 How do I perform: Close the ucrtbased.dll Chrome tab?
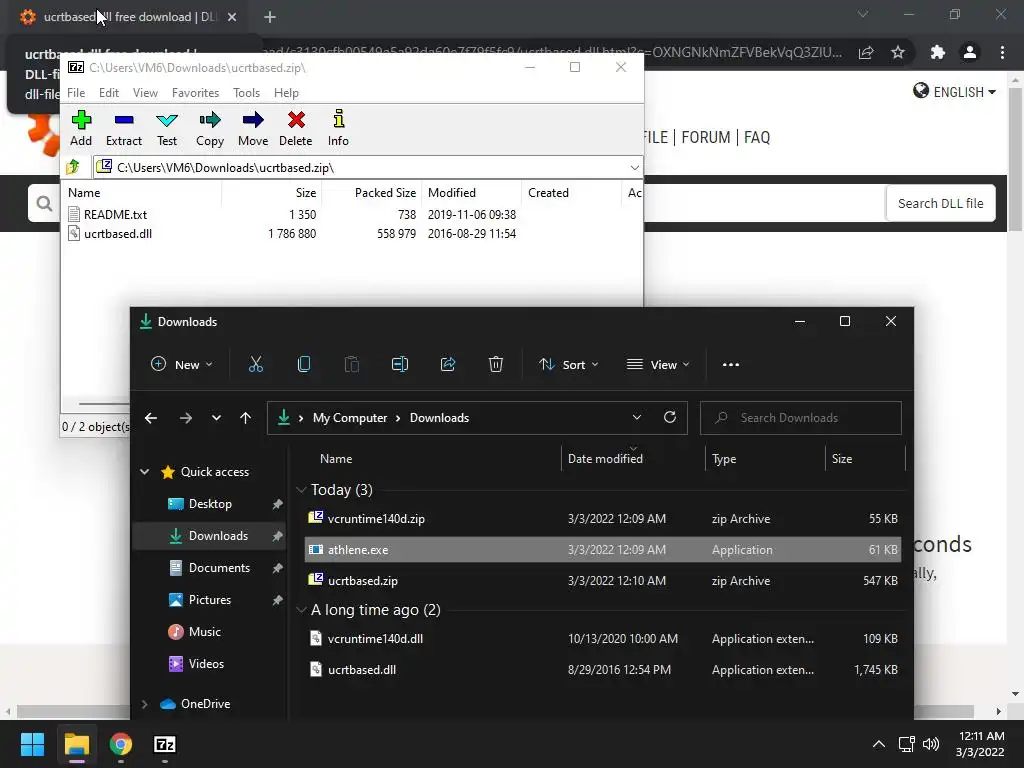coord(232,17)
